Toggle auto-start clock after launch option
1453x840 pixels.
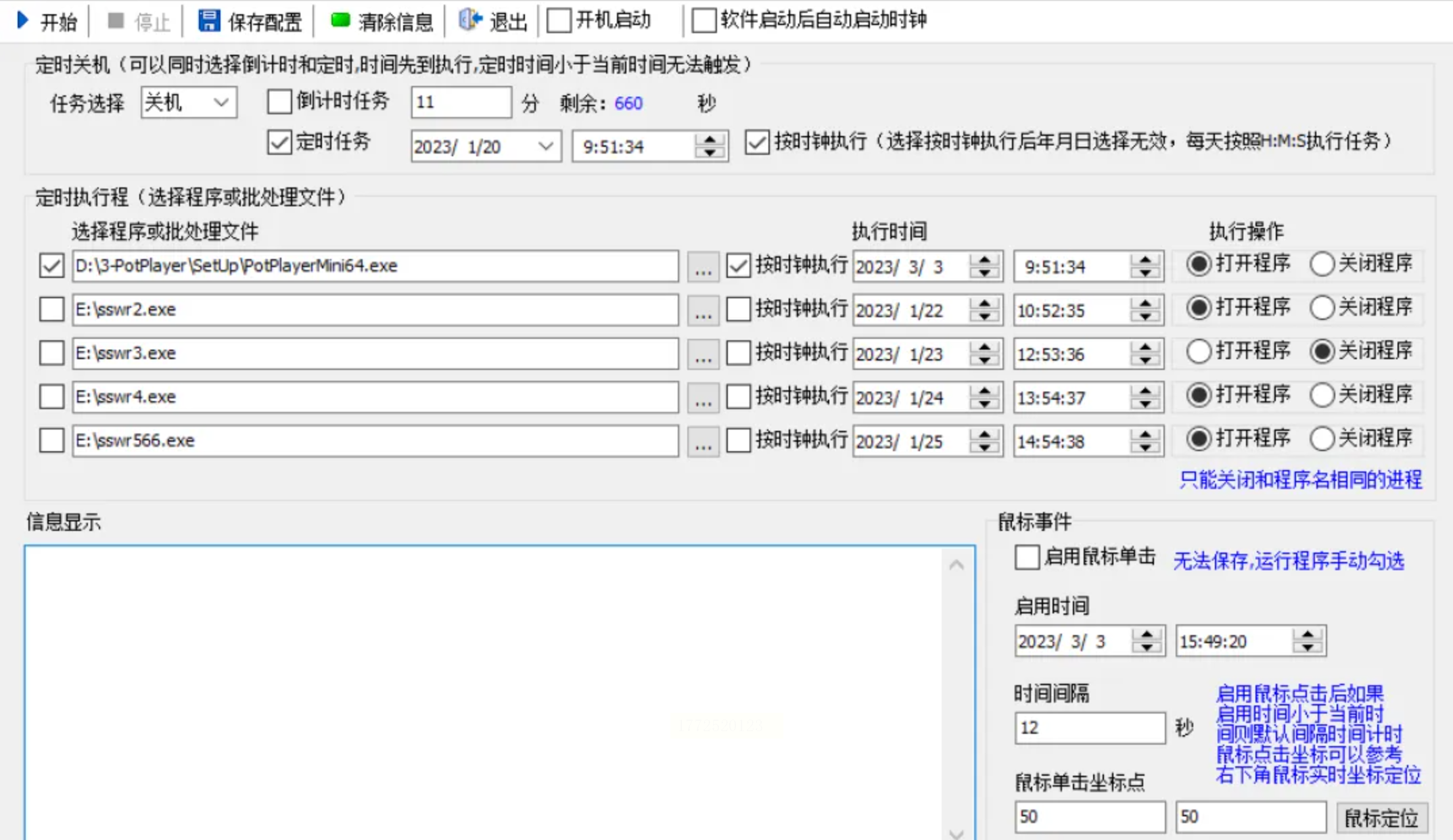point(704,20)
